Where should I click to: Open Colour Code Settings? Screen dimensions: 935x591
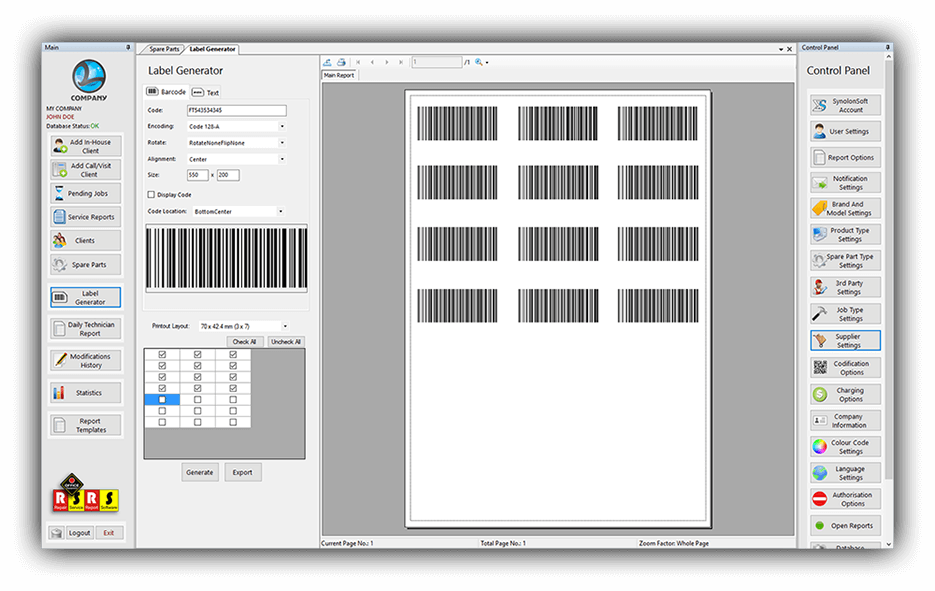845,447
